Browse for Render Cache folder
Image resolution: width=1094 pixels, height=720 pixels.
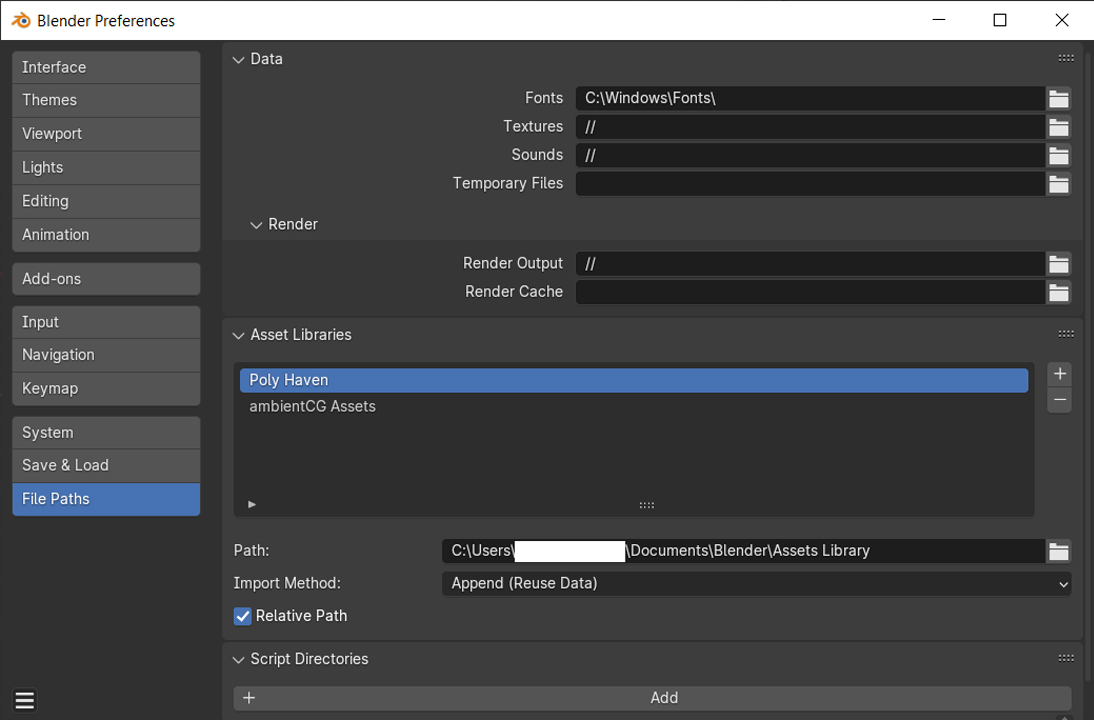pyautogui.click(x=1058, y=292)
